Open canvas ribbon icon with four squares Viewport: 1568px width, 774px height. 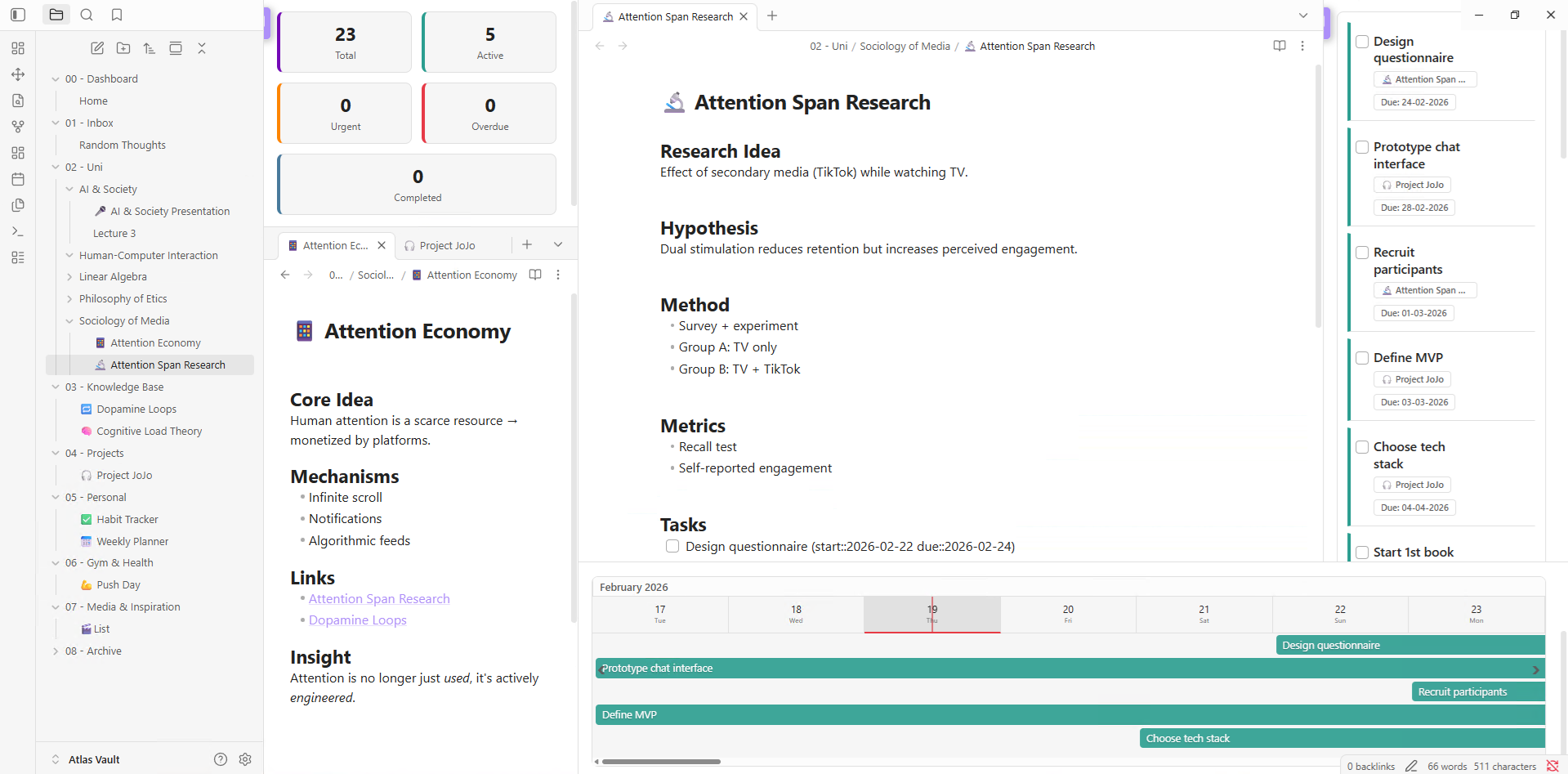[x=18, y=153]
